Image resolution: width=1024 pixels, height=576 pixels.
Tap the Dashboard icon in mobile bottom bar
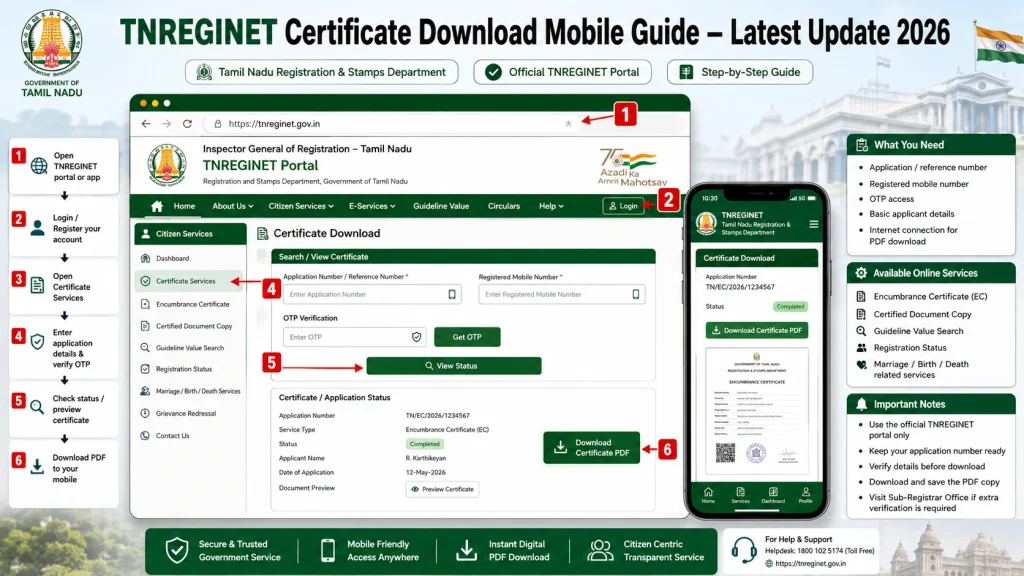pos(773,492)
